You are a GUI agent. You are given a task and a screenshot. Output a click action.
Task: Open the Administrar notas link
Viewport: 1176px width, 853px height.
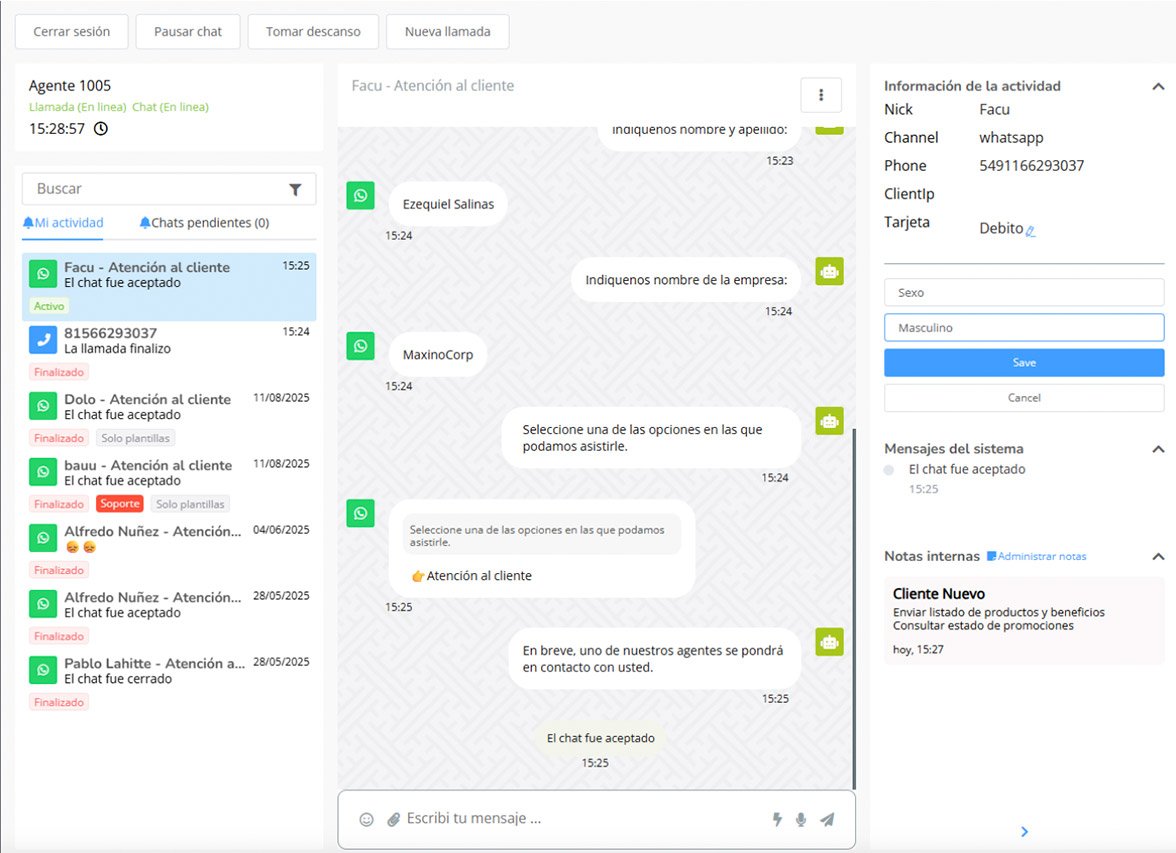(1036, 556)
